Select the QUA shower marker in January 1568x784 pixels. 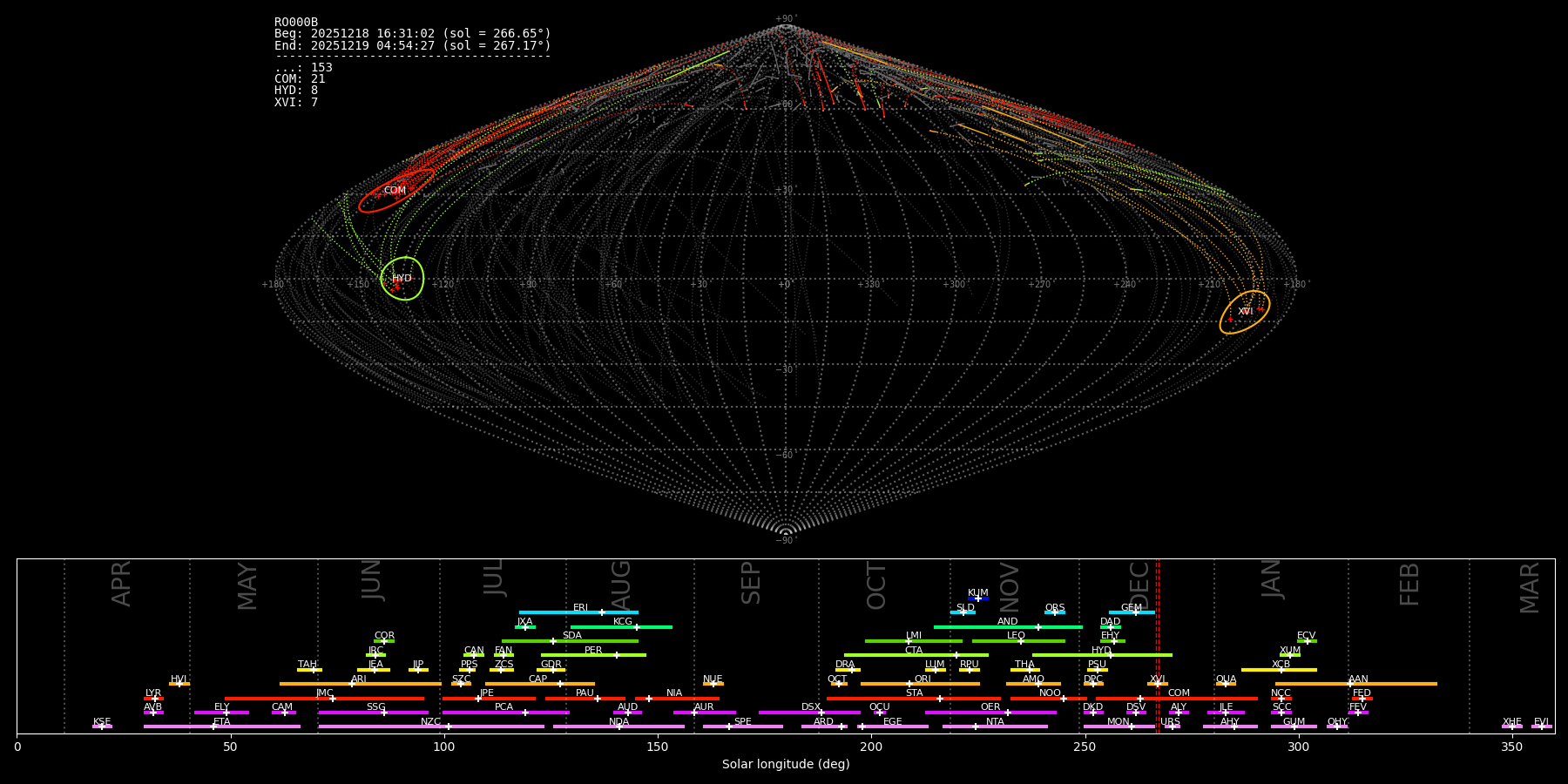tap(1226, 684)
